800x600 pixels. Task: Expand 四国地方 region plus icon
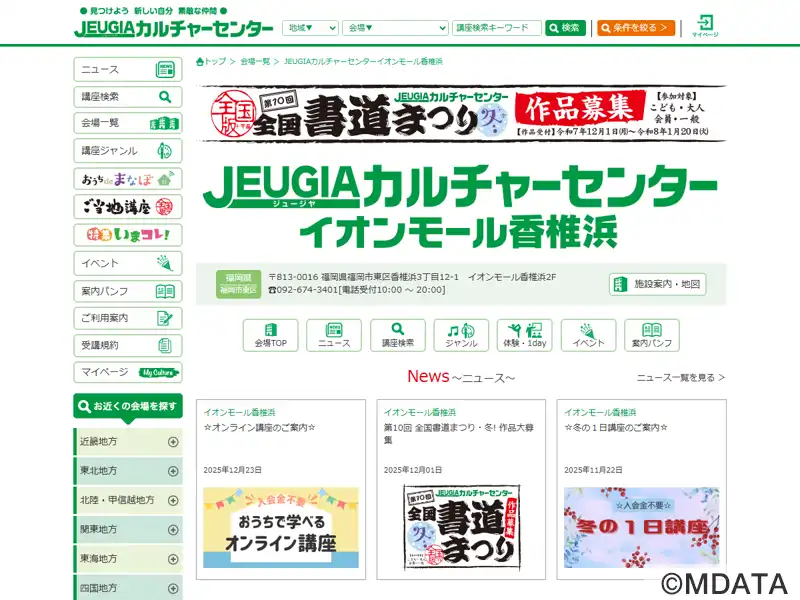173,588
